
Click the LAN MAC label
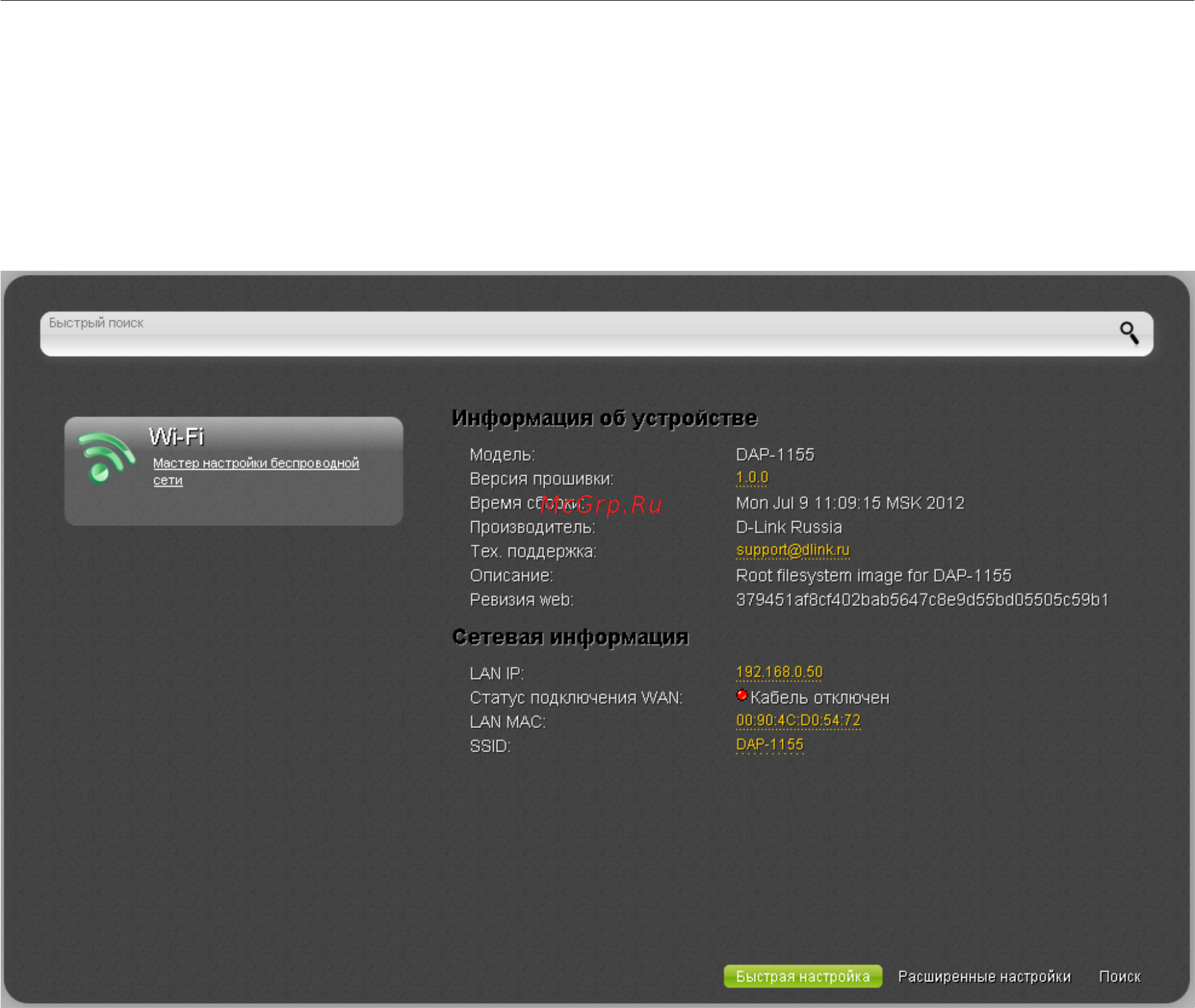point(507,722)
